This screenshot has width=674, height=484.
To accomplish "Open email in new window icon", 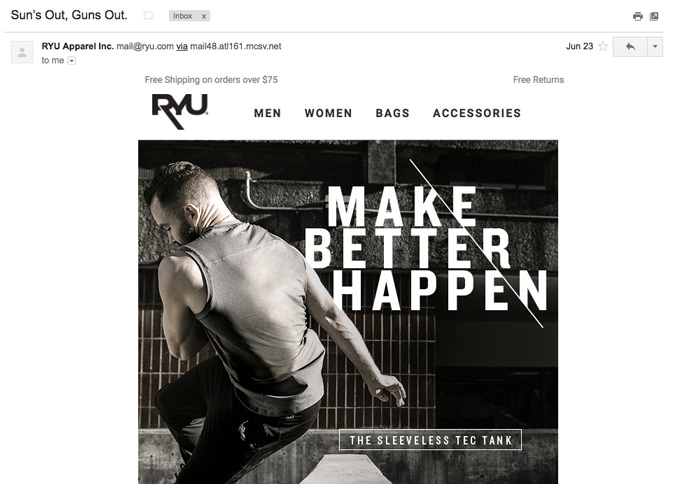I will [654, 16].
